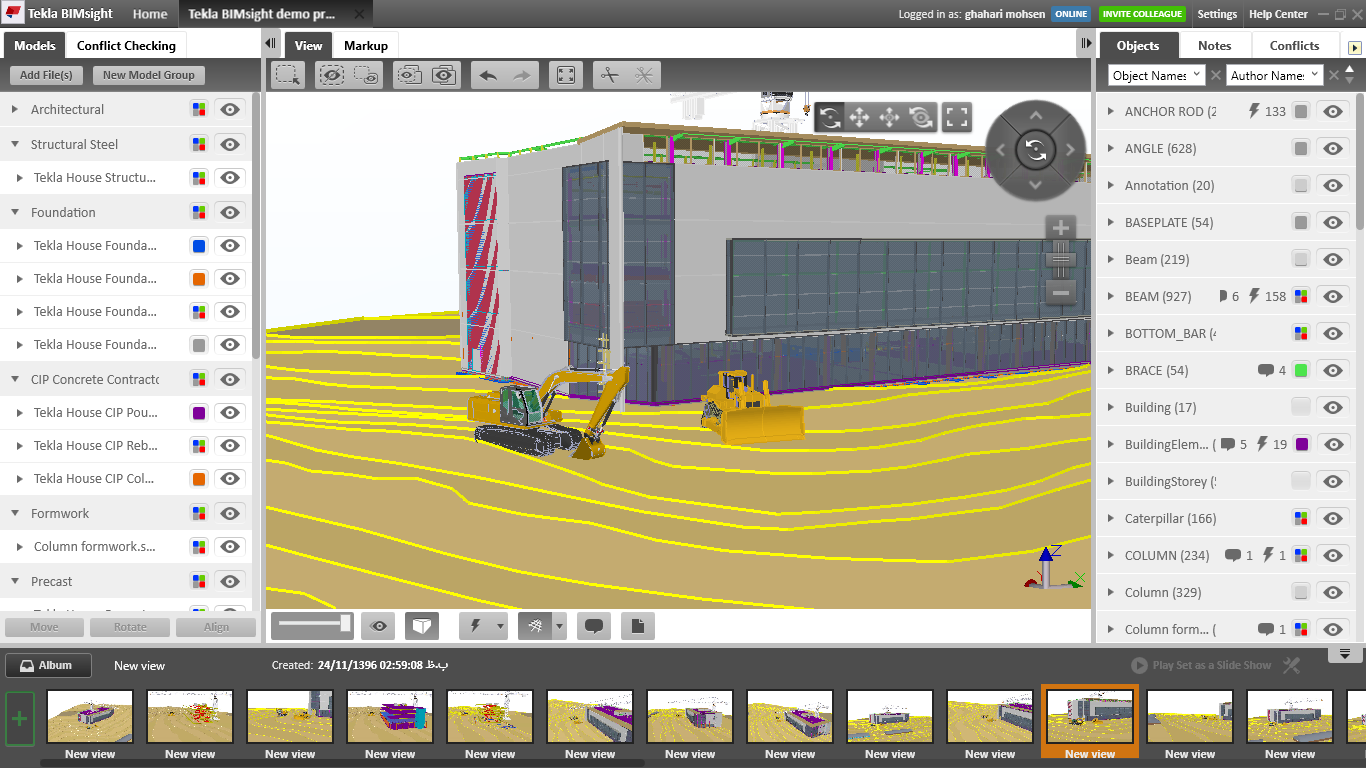Expand the Architectural tree item
The height and width of the screenshot is (768, 1366).
pyautogui.click(x=15, y=110)
